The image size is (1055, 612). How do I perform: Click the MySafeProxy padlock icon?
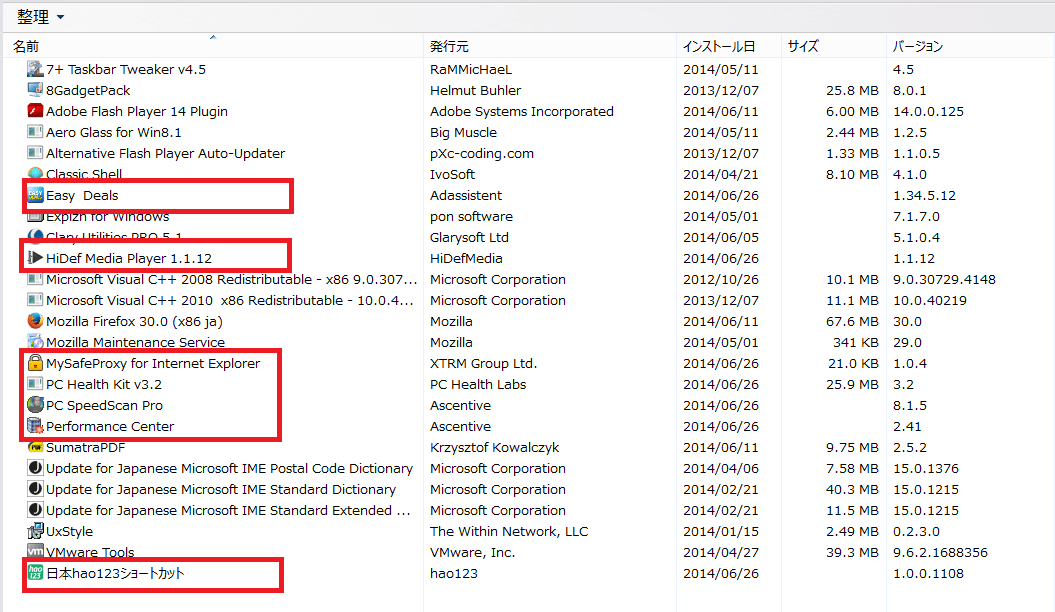point(35,362)
